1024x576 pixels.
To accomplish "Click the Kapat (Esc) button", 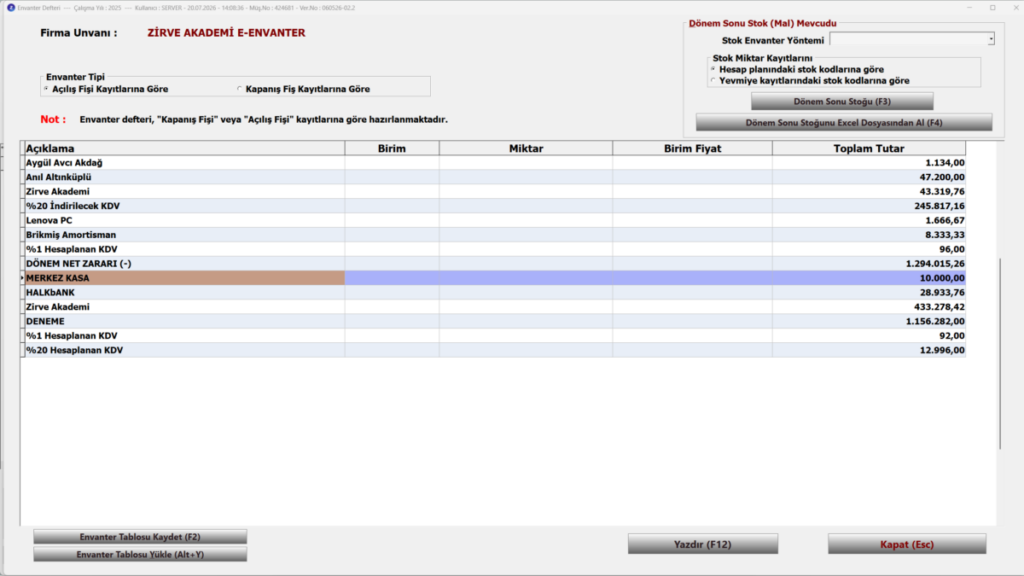I will (x=907, y=544).
